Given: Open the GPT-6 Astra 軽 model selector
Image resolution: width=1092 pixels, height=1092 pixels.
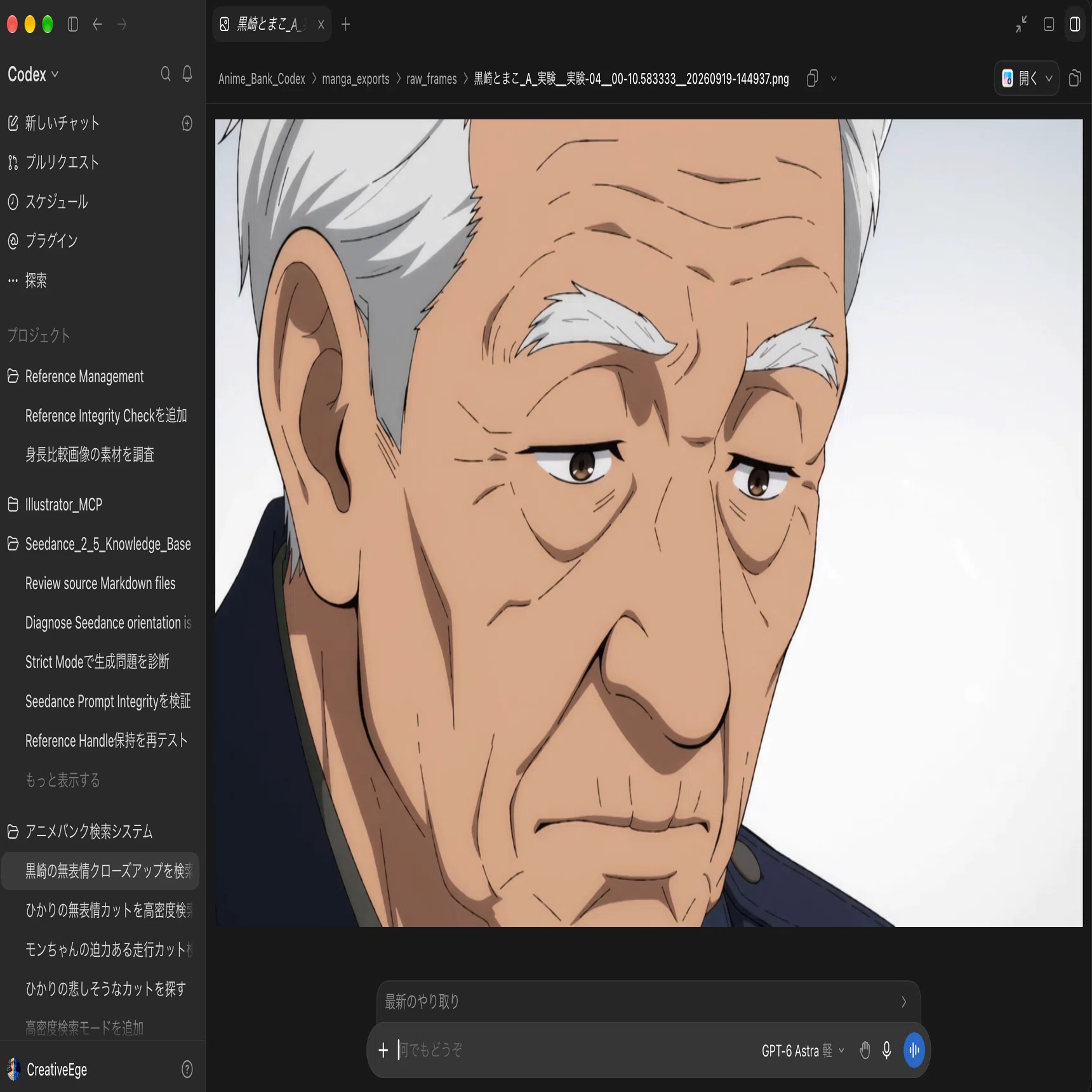Looking at the screenshot, I should (x=802, y=1051).
